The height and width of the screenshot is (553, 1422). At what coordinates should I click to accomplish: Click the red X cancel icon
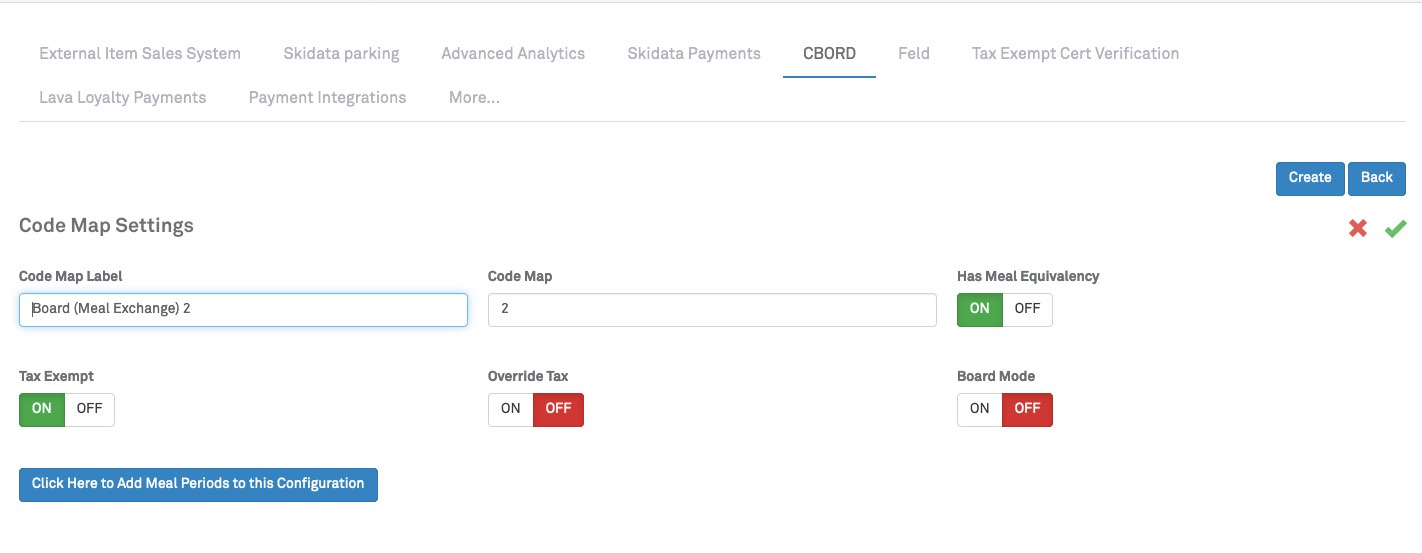(1357, 229)
